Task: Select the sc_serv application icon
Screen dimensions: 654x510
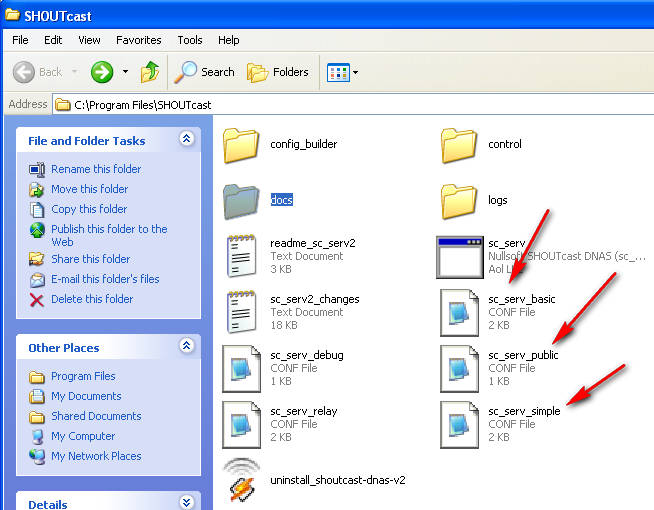Action: pyautogui.click(x=460, y=257)
